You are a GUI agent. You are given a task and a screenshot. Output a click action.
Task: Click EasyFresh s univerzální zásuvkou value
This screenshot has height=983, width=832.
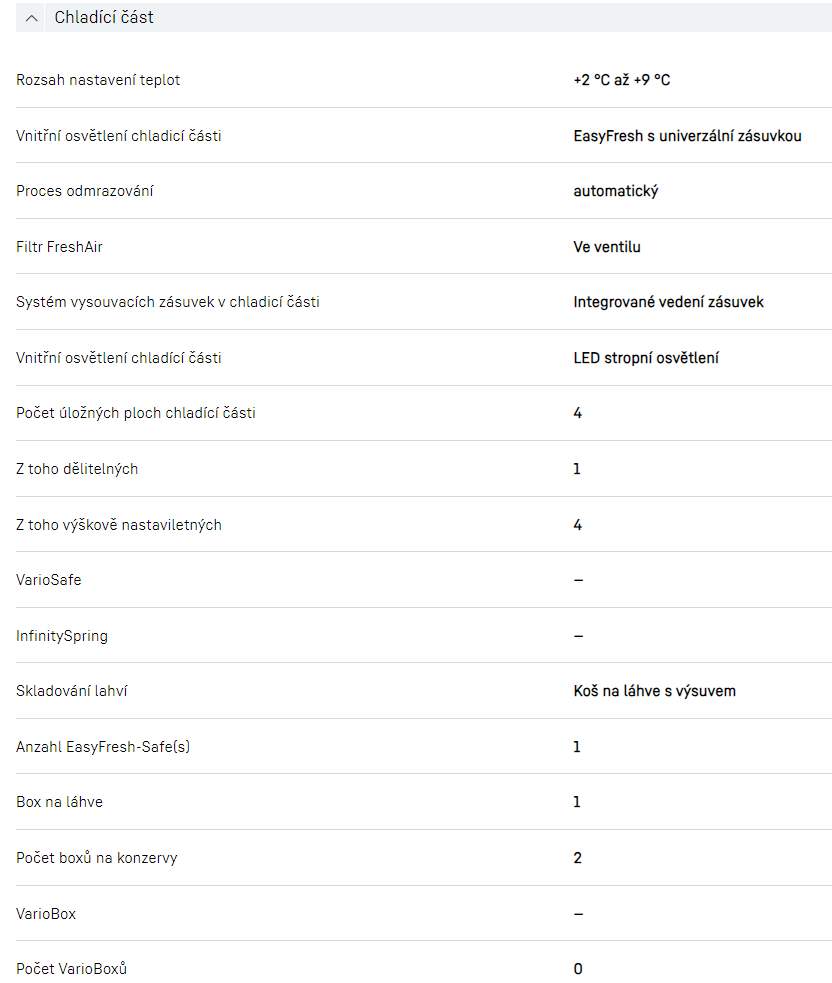click(687, 136)
